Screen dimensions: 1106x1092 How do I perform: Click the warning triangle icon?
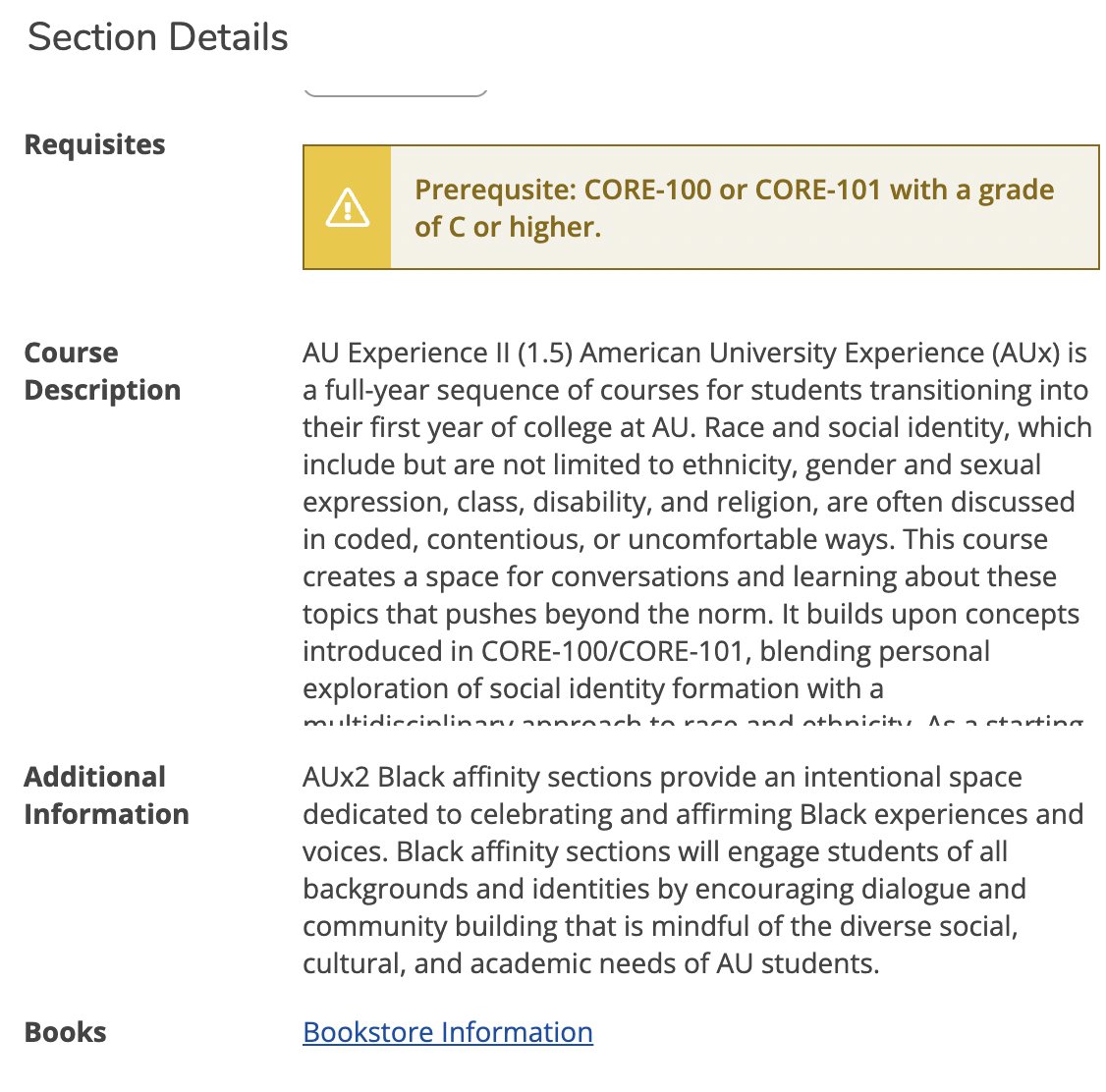pyautogui.click(x=347, y=208)
